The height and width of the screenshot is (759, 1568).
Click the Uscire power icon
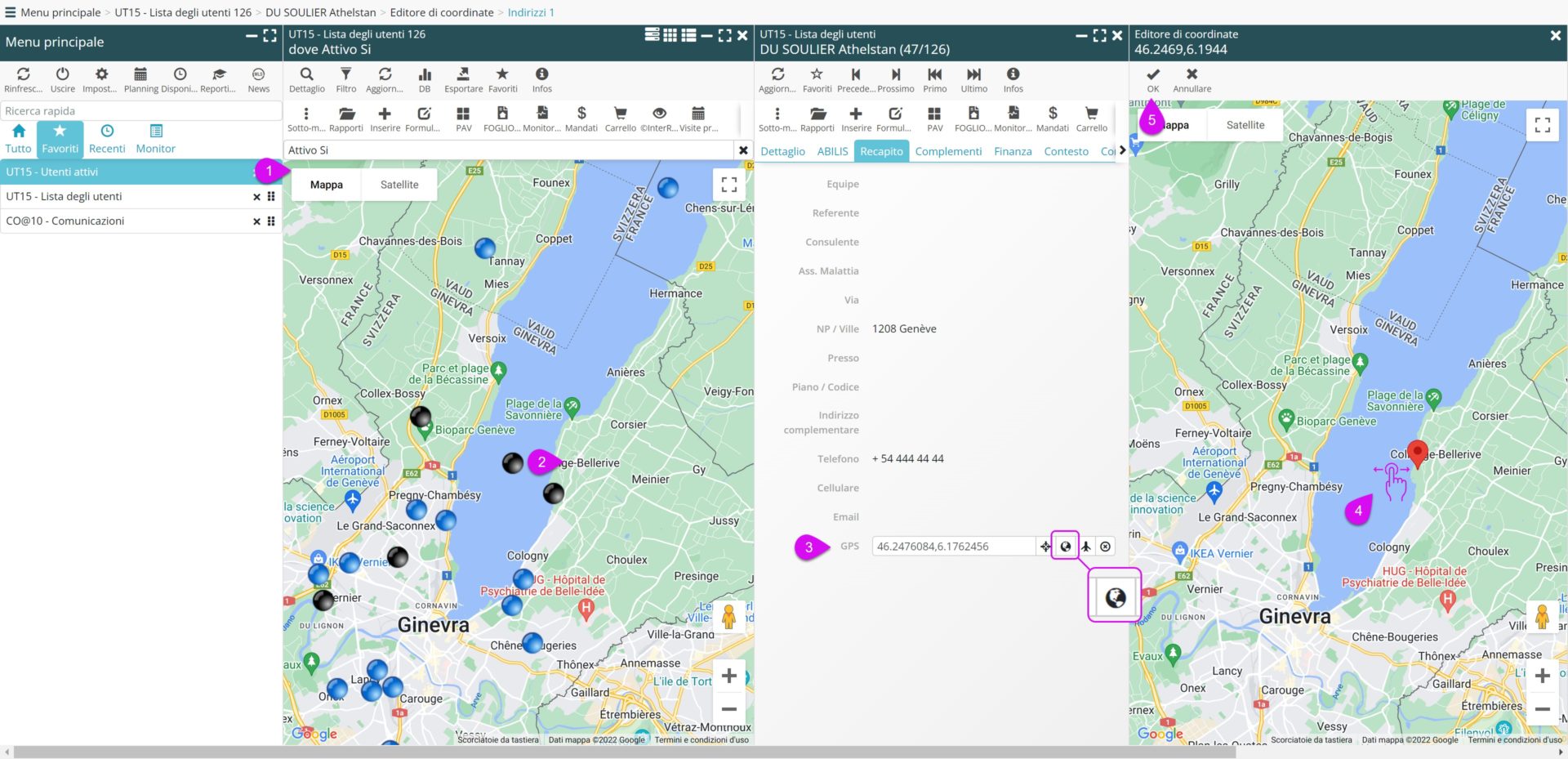pos(62,75)
